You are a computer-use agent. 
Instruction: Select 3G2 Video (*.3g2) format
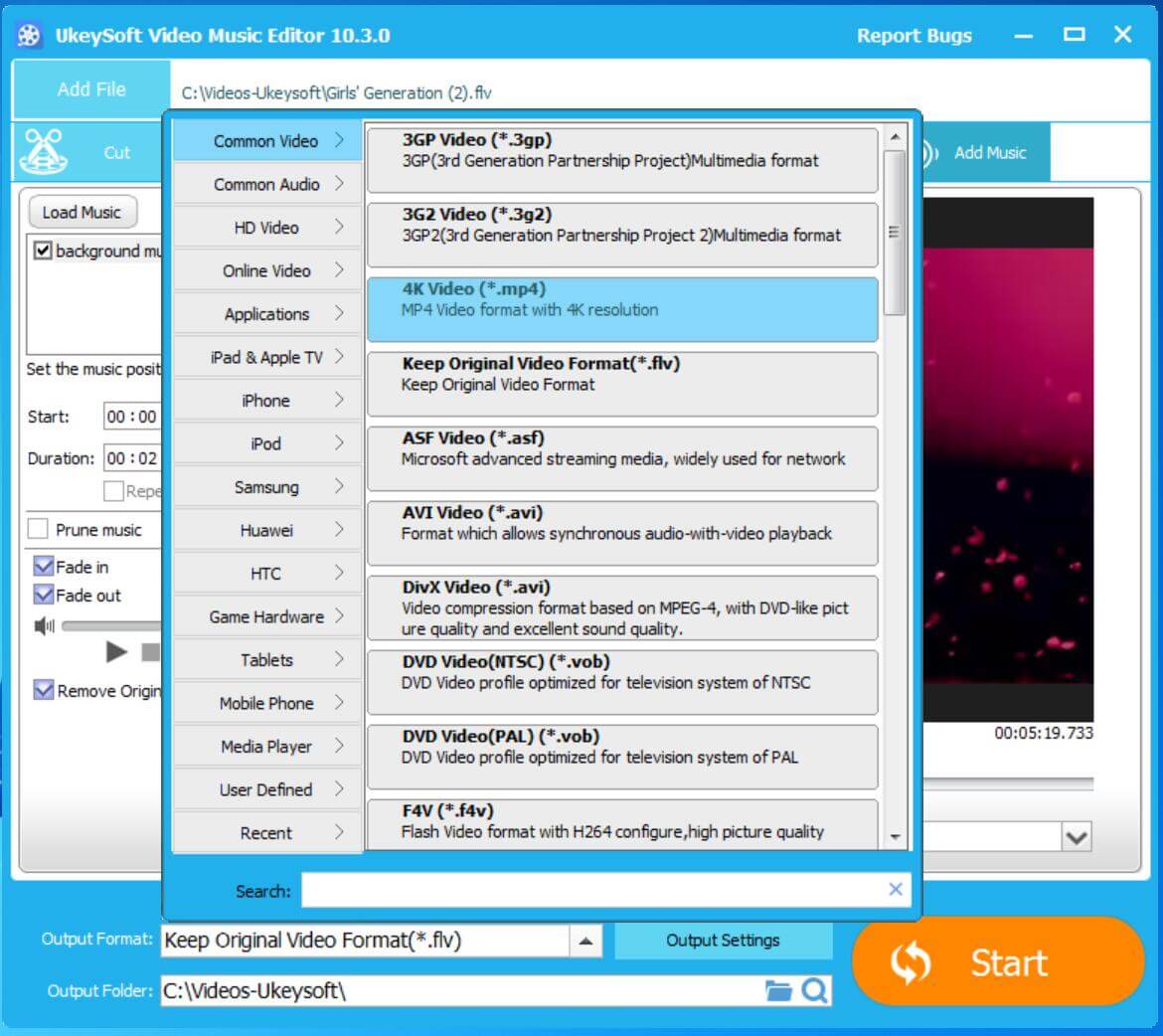coord(622,235)
